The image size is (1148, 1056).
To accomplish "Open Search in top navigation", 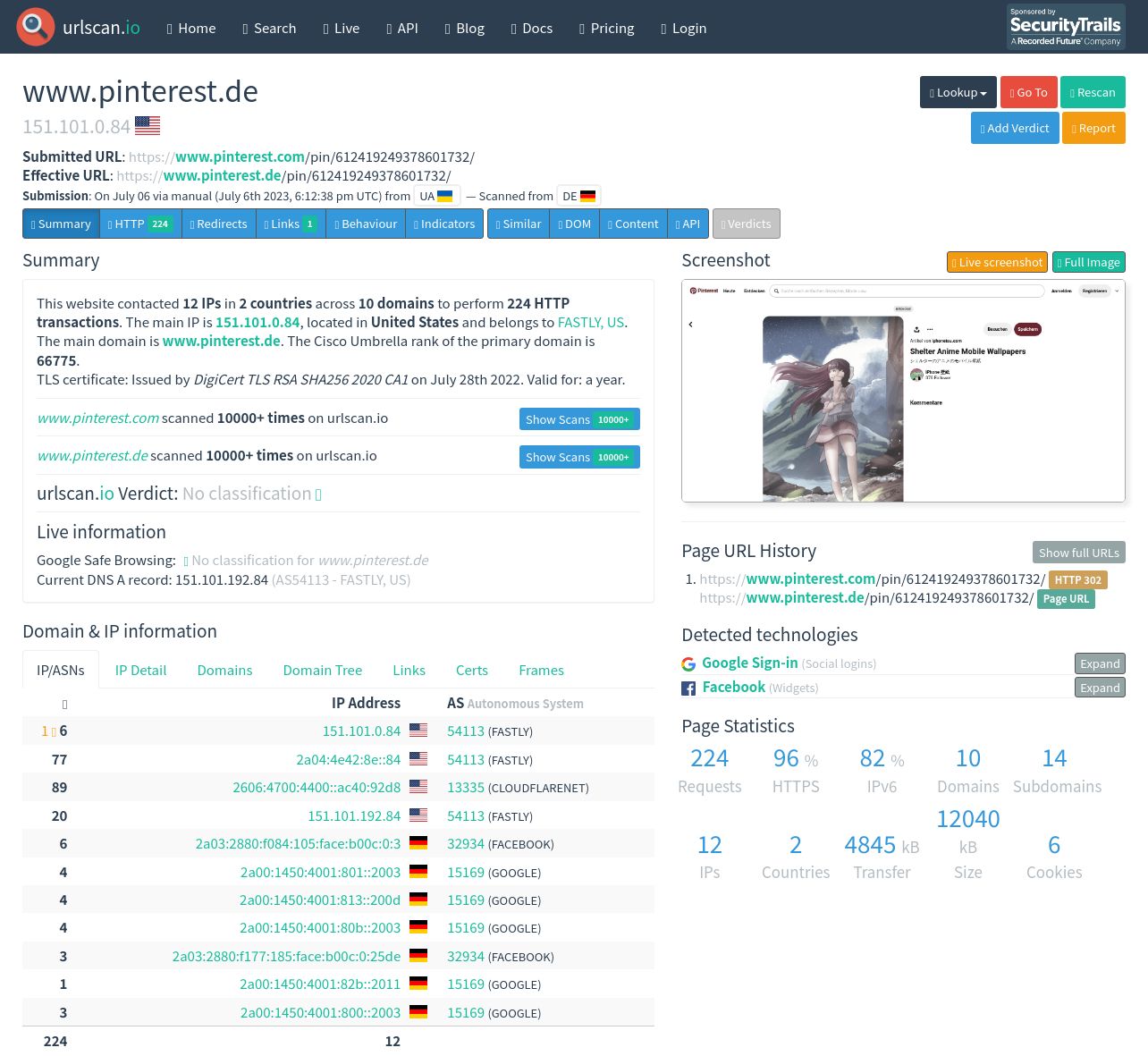I will 269,28.
